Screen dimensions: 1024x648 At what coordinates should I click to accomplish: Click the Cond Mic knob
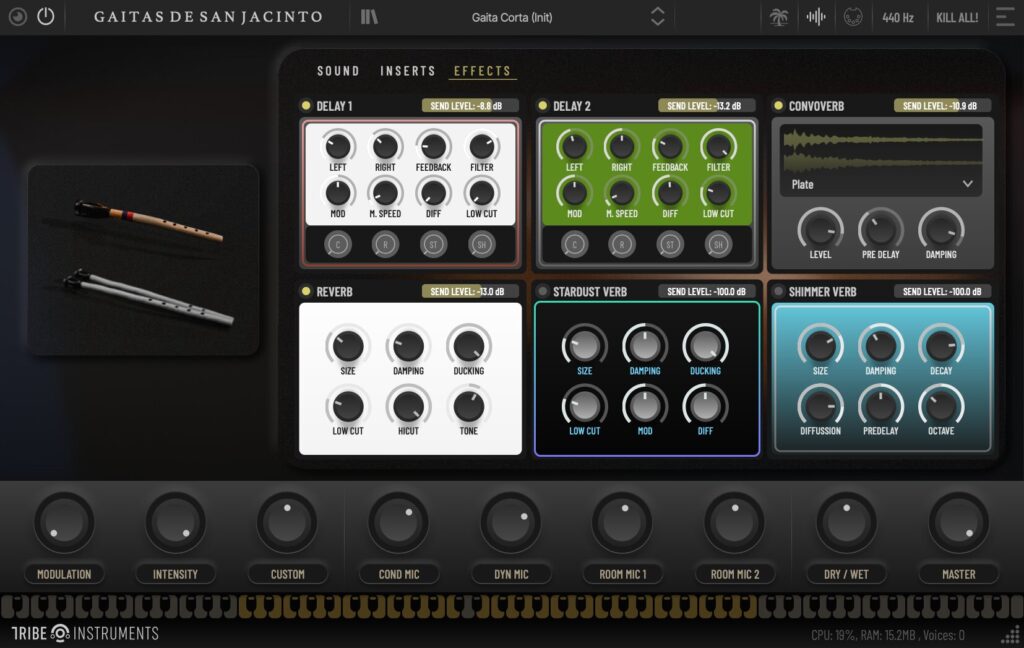point(398,523)
